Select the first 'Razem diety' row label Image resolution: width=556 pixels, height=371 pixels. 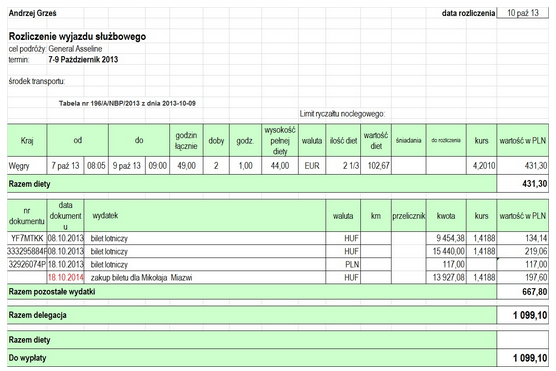click(x=29, y=184)
